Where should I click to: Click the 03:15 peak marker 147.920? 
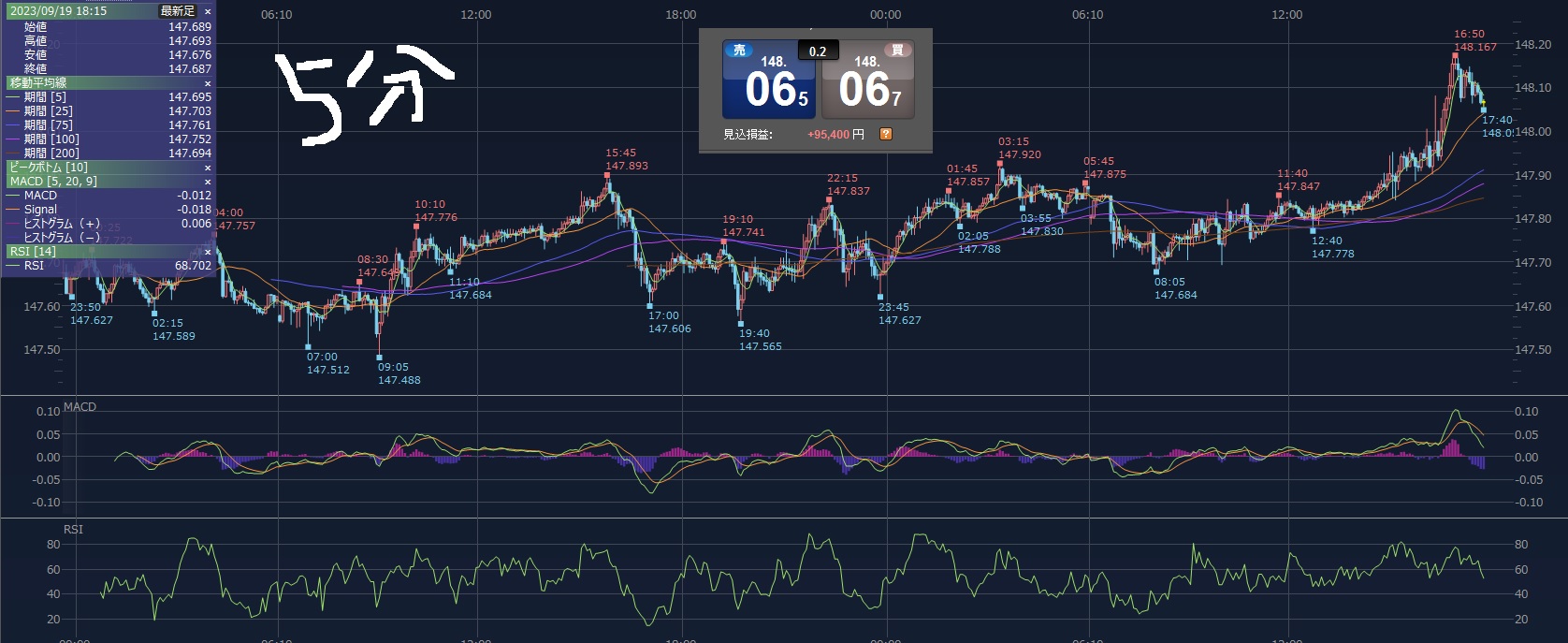1019,148
